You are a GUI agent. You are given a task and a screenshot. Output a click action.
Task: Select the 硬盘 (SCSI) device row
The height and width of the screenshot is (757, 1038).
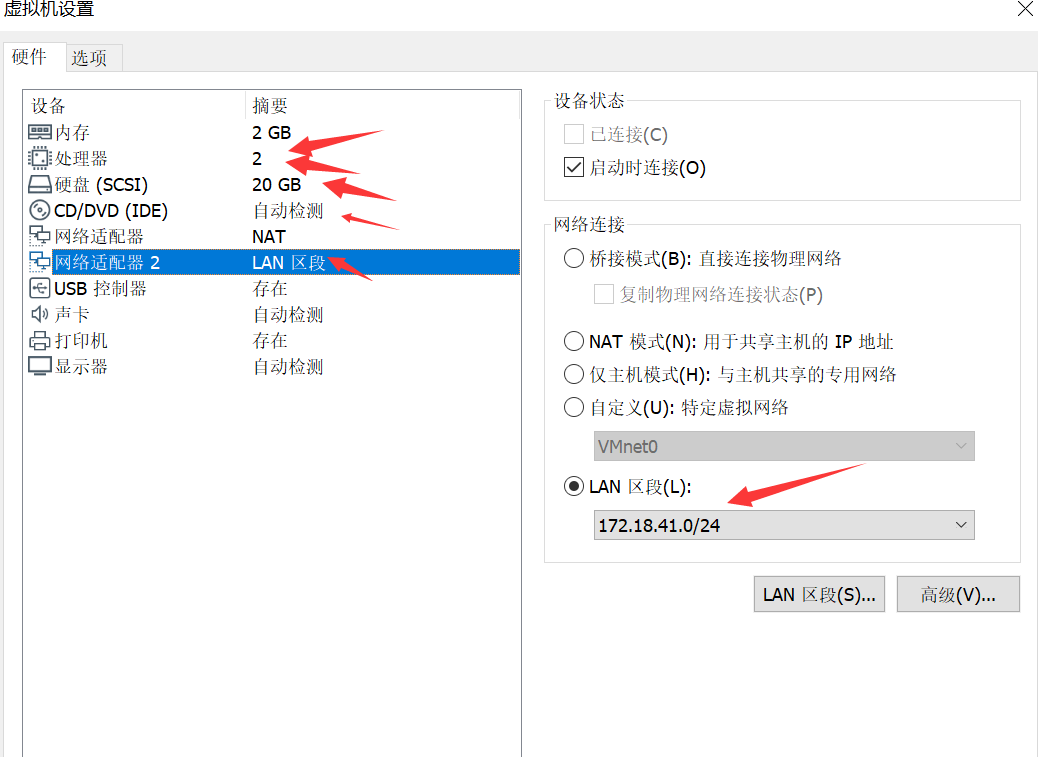271,184
